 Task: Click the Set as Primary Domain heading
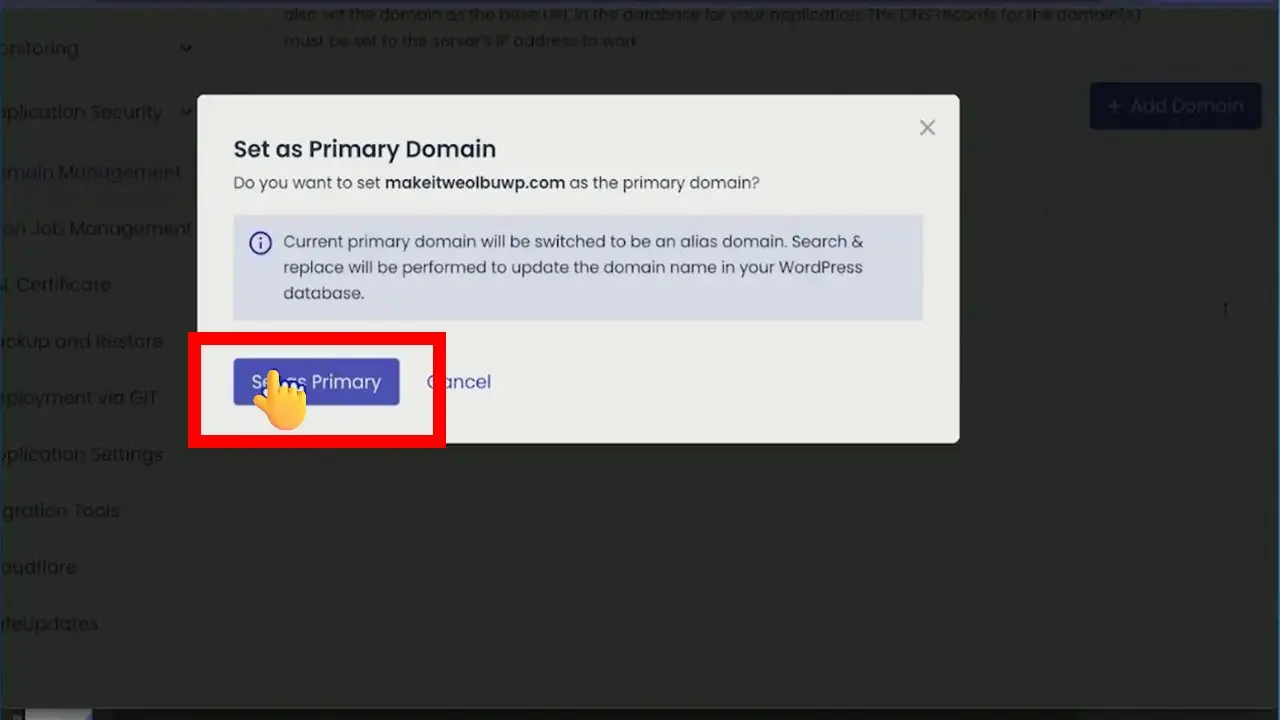365,149
